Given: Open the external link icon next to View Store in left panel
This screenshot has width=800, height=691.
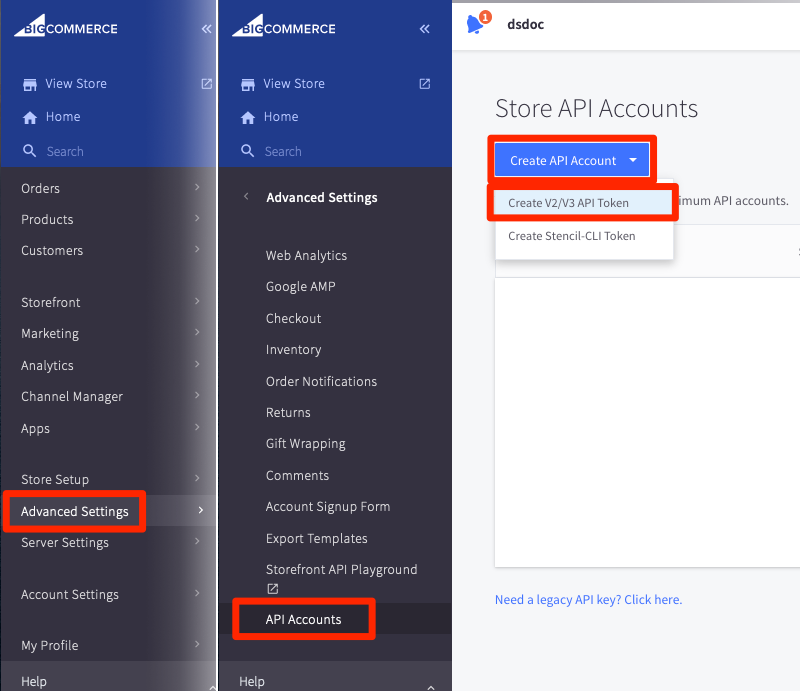Looking at the screenshot, I should pos(207,84).
